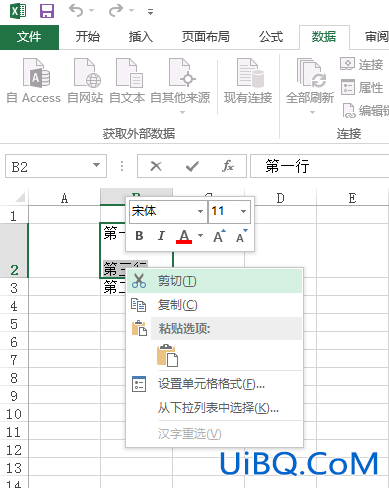Image resolution: width=389 pixels, height=488 pixels.
Task: Open the redo history dropdown arrow
Action: coord(132,11)
